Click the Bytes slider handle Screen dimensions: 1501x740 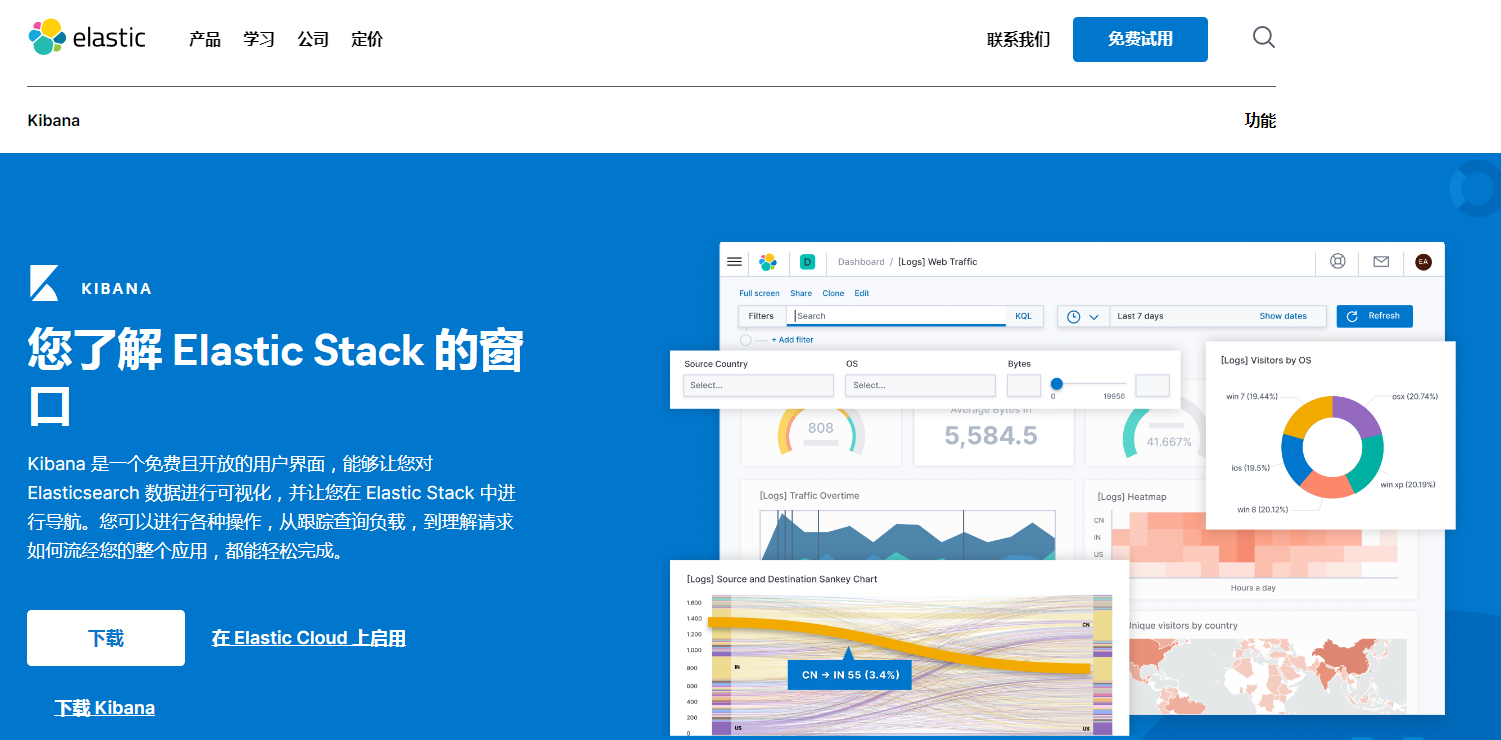point(1056,384)
